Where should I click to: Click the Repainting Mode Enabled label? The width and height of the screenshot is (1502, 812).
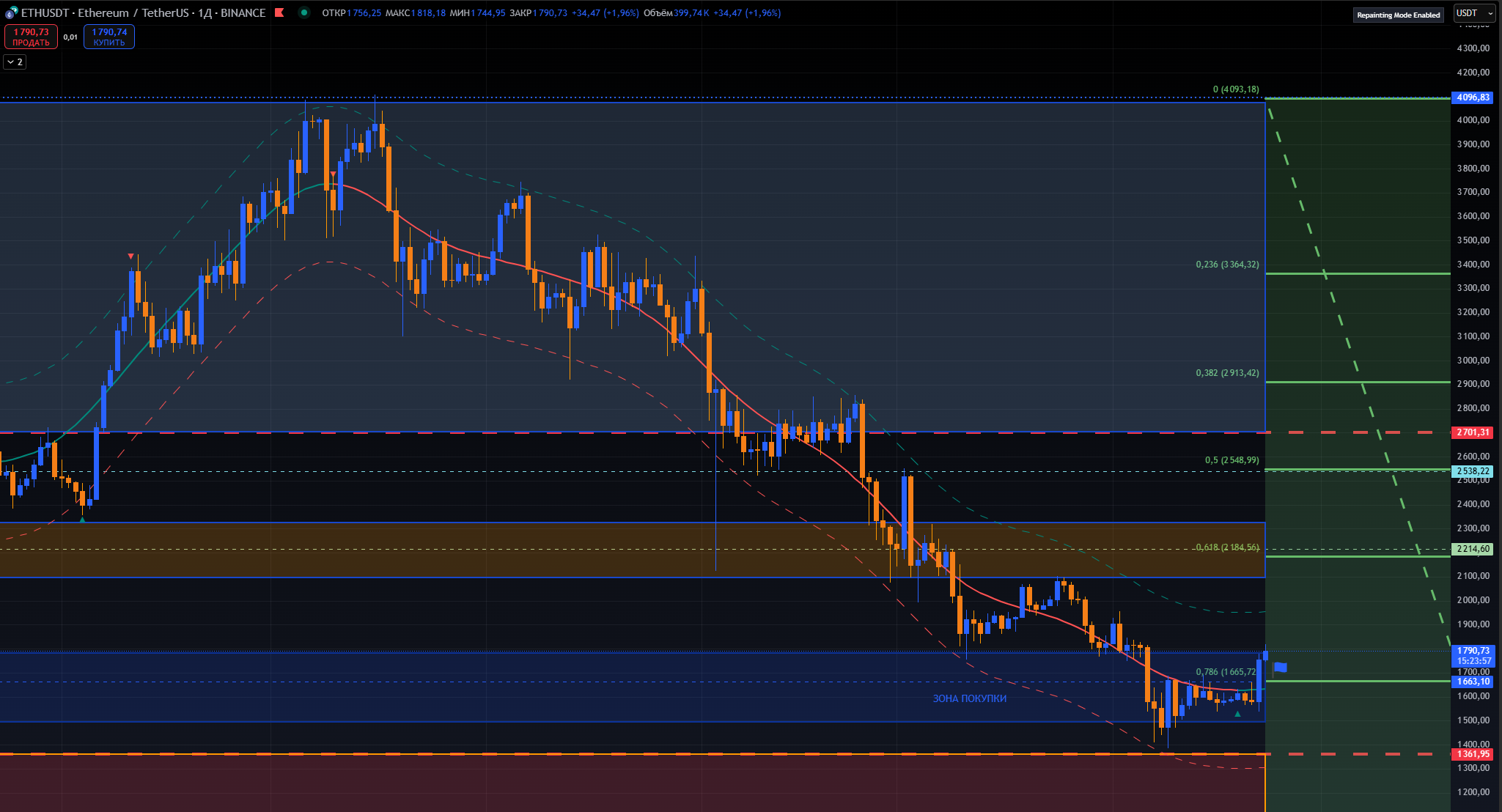click(x=1399, y=15)
